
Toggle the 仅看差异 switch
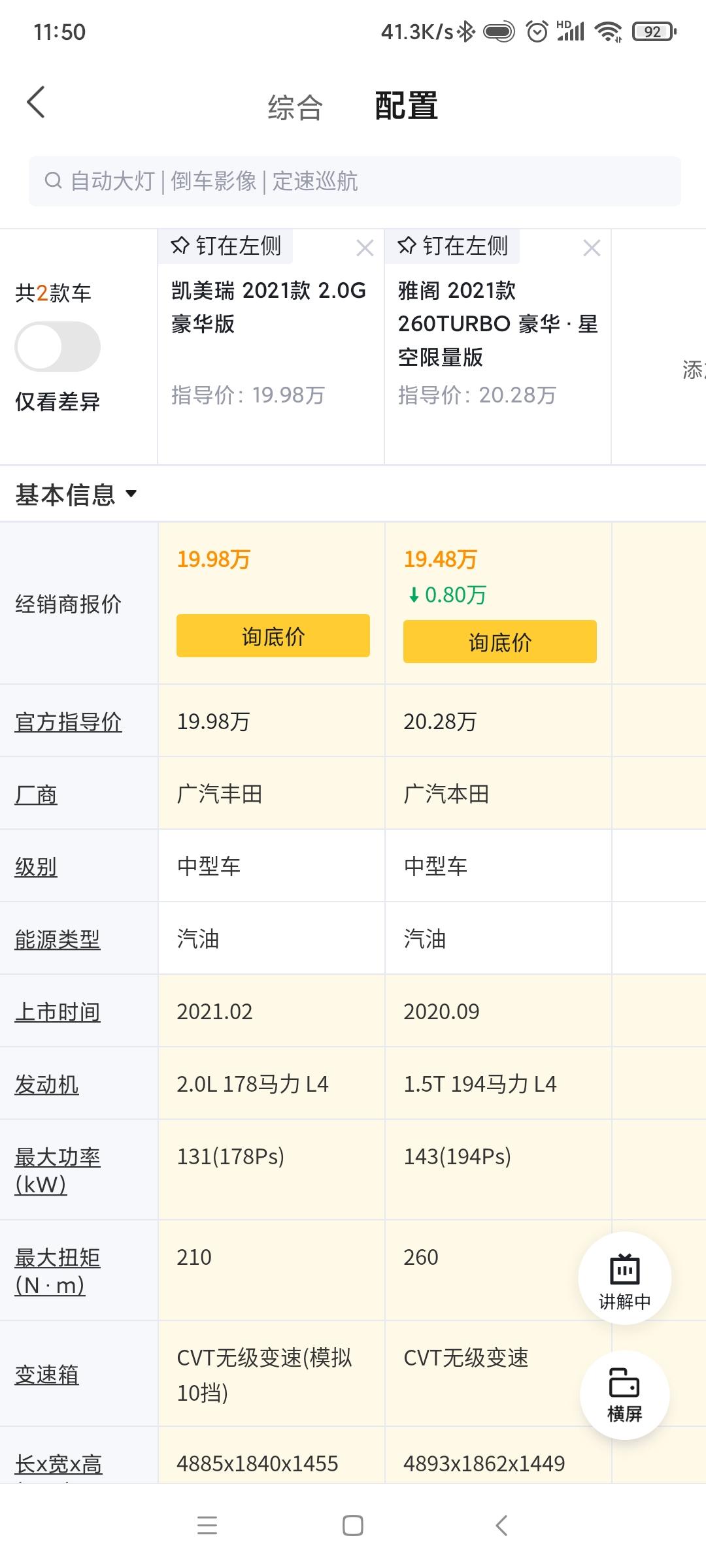pyautogui.click(x=58, y=346)
